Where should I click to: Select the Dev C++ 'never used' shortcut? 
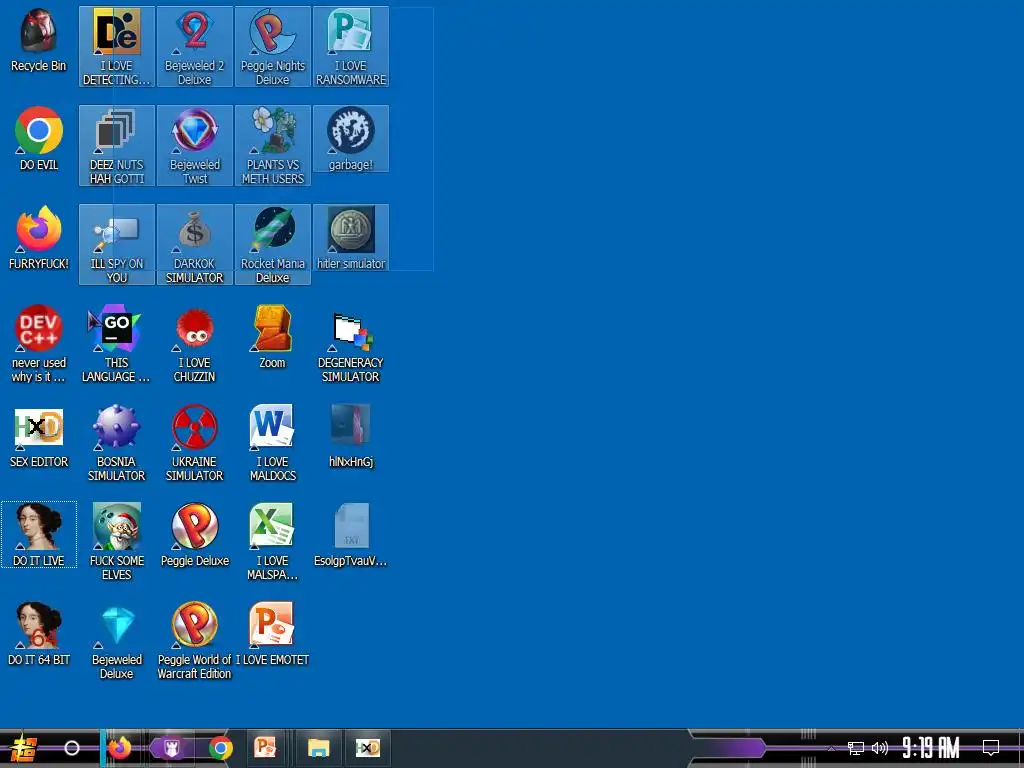click(39, 344)
